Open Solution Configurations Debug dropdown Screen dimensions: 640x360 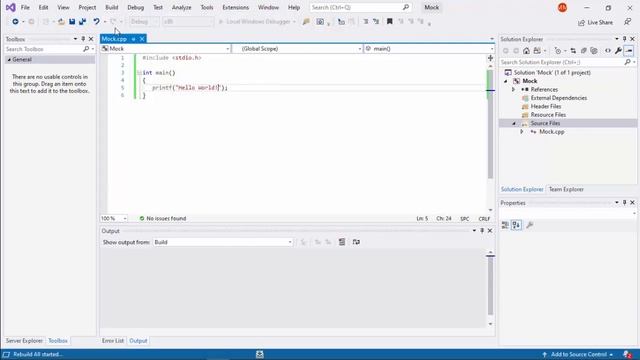coord(144,22)
